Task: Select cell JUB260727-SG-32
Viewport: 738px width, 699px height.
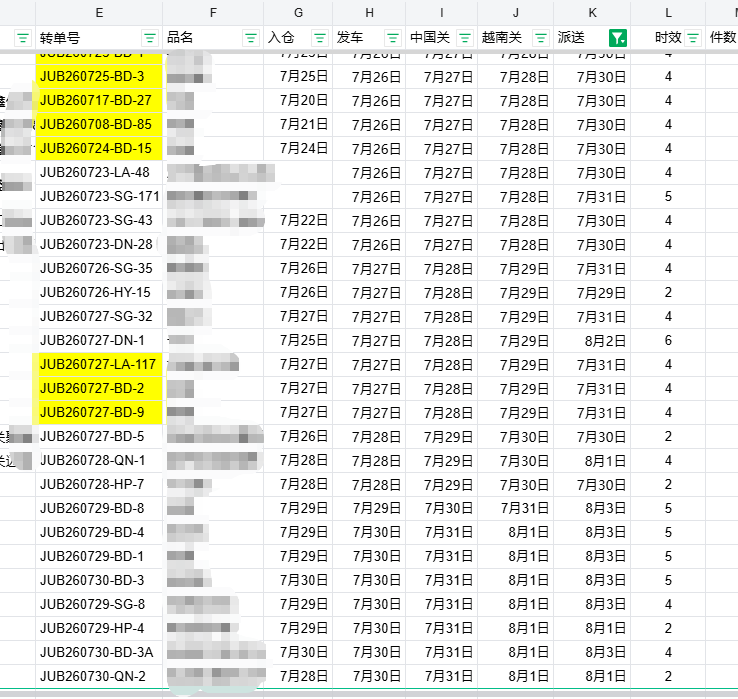Action: pos(99,316)
